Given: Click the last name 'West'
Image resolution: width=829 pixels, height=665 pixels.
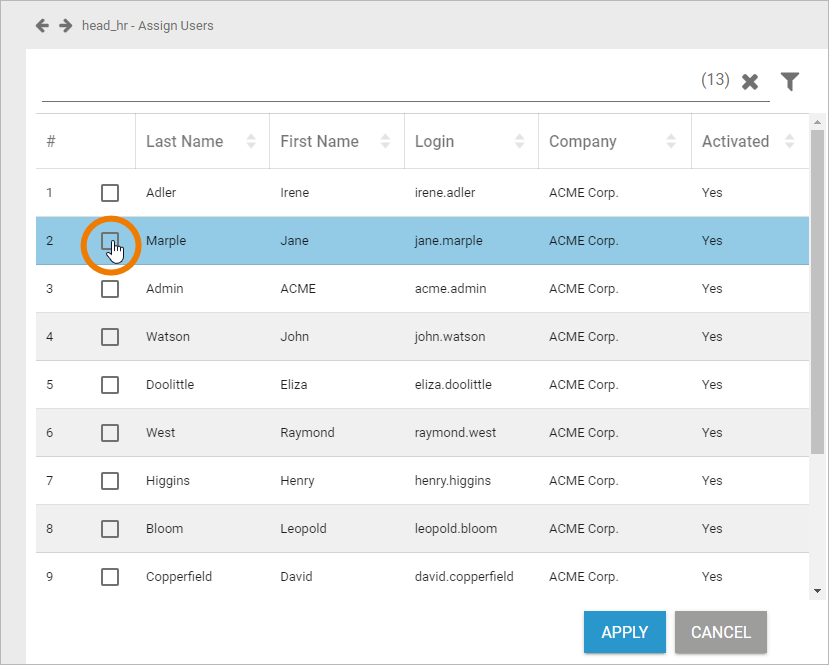Looking at the screenshot, I should pyautogui.click(x=160, y=432).
